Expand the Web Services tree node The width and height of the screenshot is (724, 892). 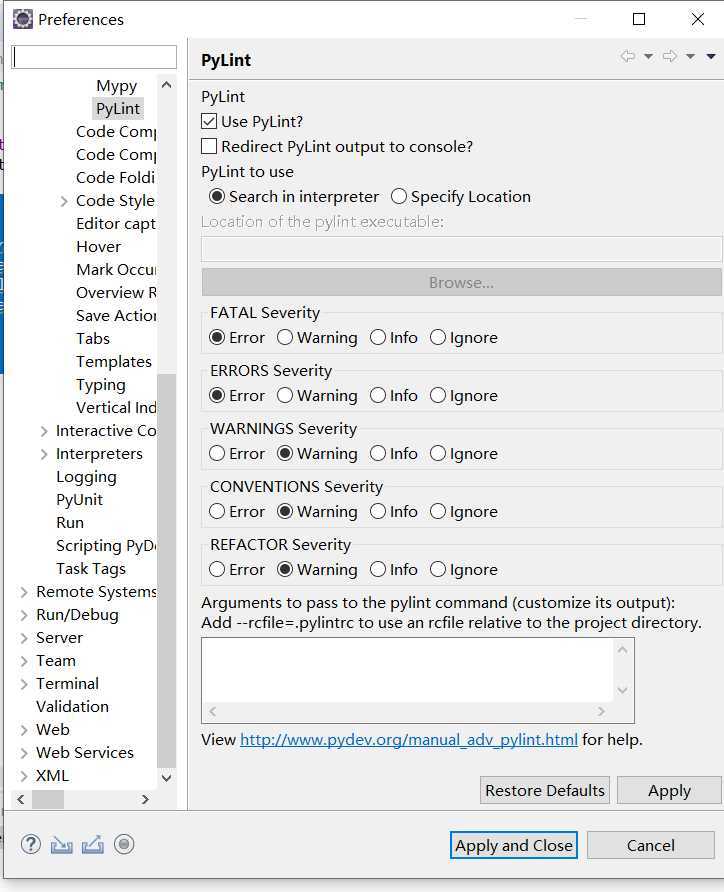pyautogui.click(x=24, y=754)
